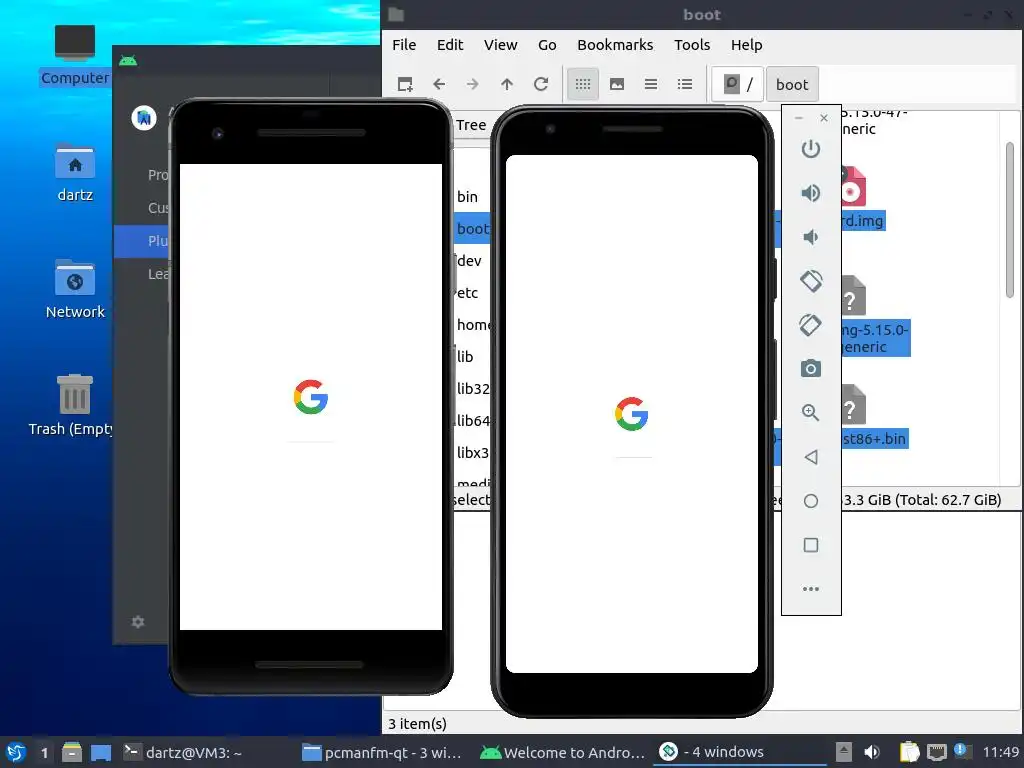
Task: Rotate emulator right
Action: tap(810, 325)
